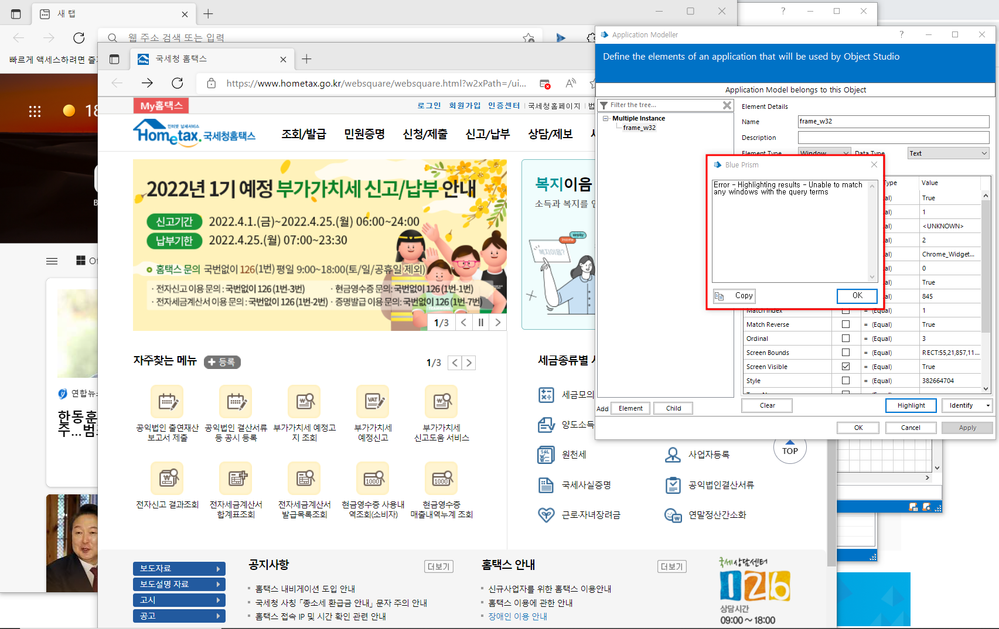This screenshot has width=999, height=629.
Task: Collapse the Multiple Instance tree node
Action: pos(605,119)
